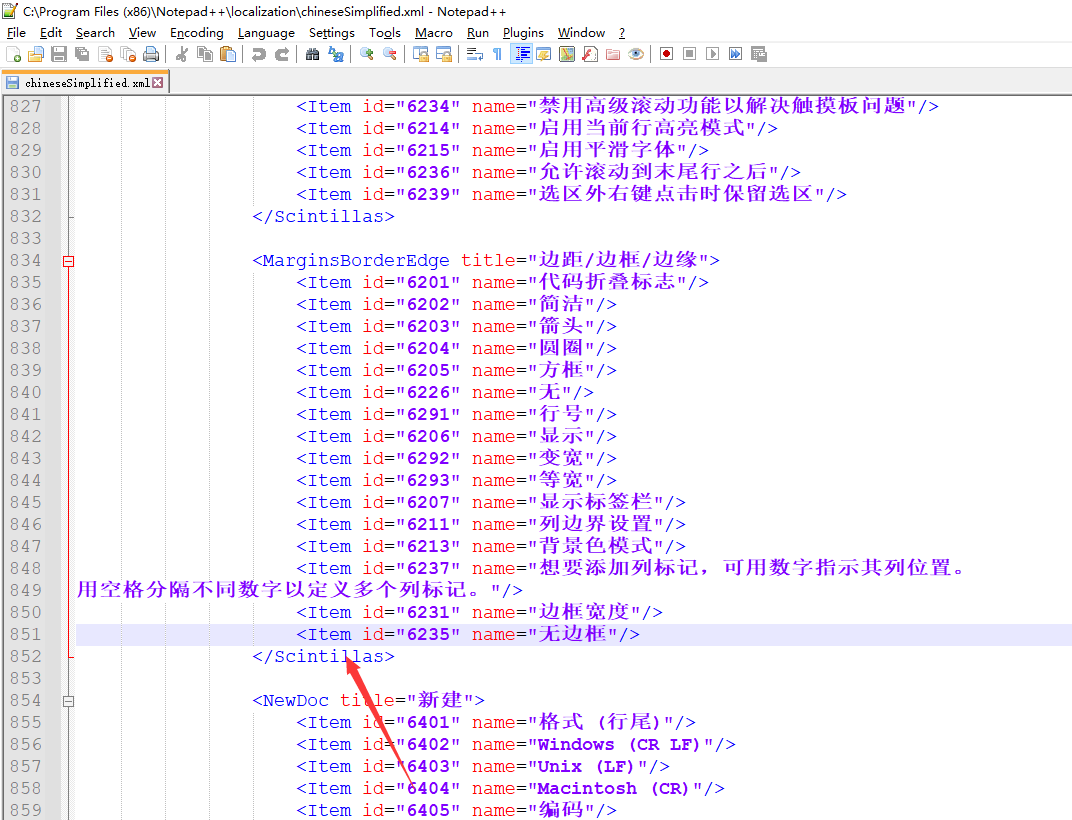Toggle file monitoring eye icon

(x=636, y=55)
